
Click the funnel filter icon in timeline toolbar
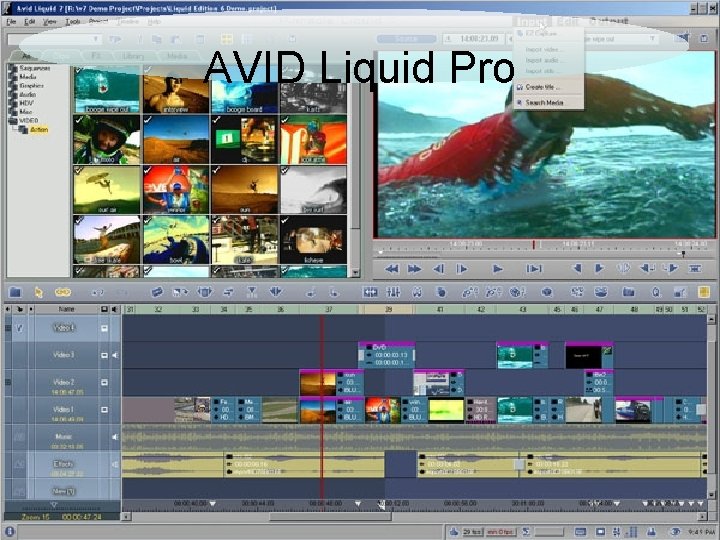(252, 292)
